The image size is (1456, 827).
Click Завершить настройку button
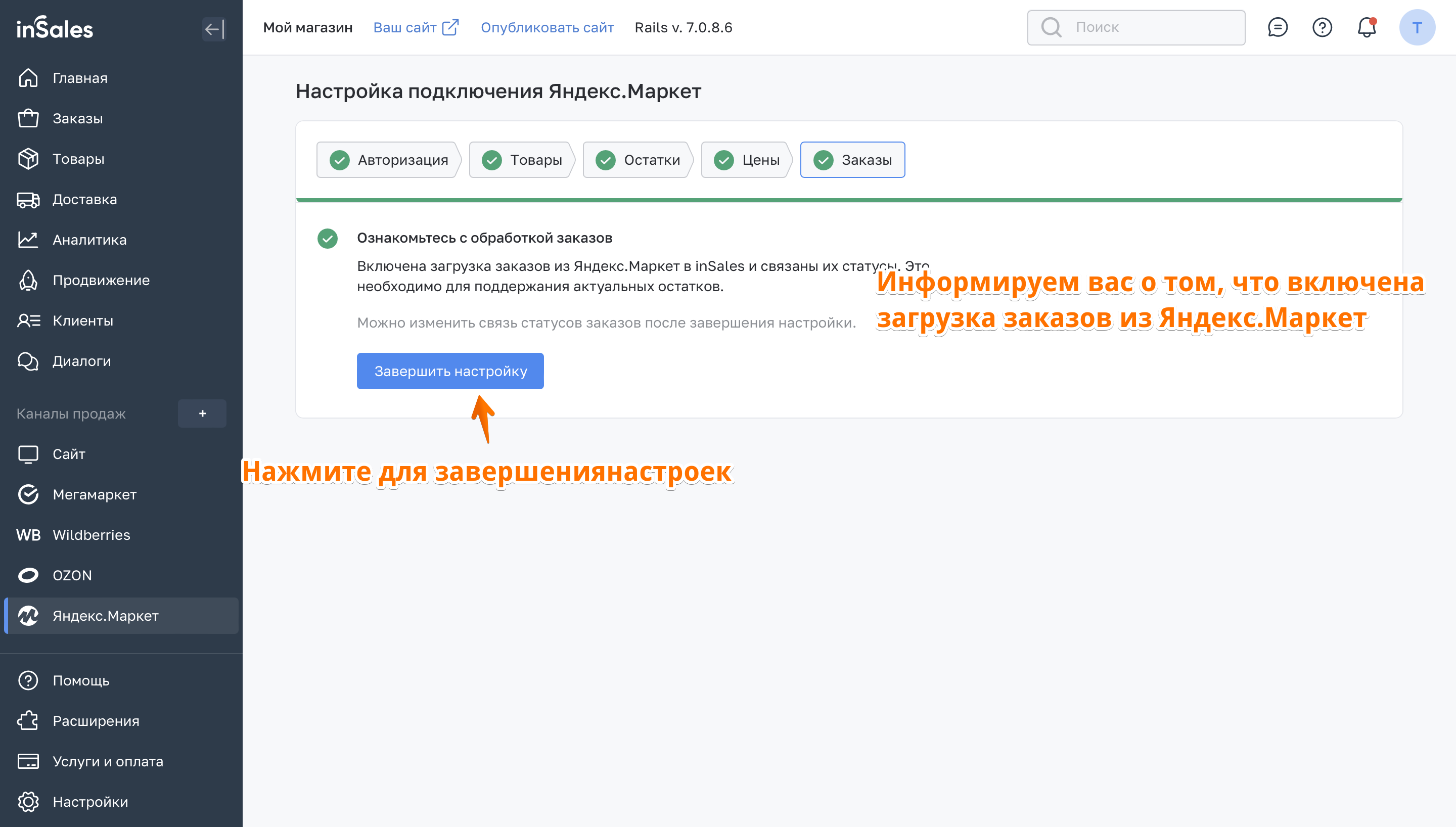[450, 372]
